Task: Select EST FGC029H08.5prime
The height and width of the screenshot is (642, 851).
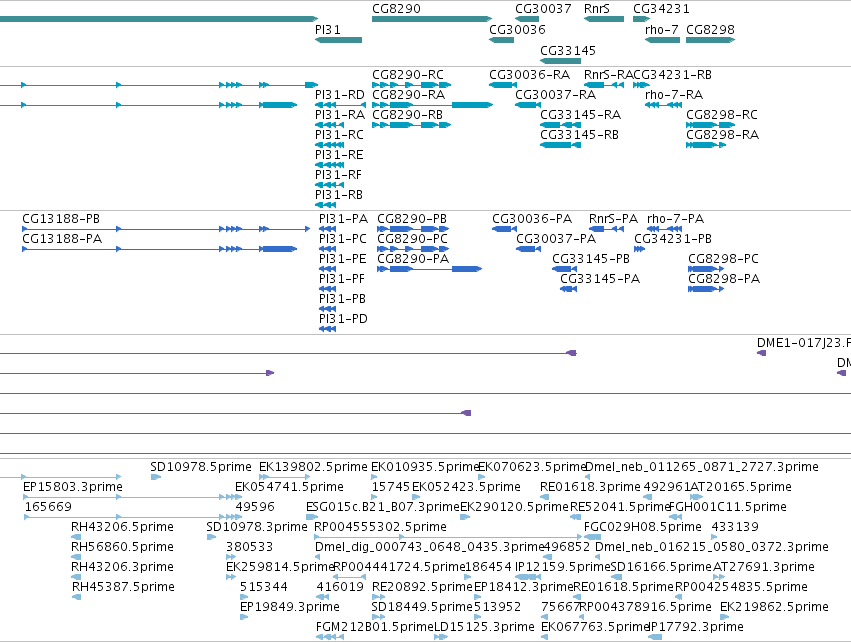Action: coord(592,537)
